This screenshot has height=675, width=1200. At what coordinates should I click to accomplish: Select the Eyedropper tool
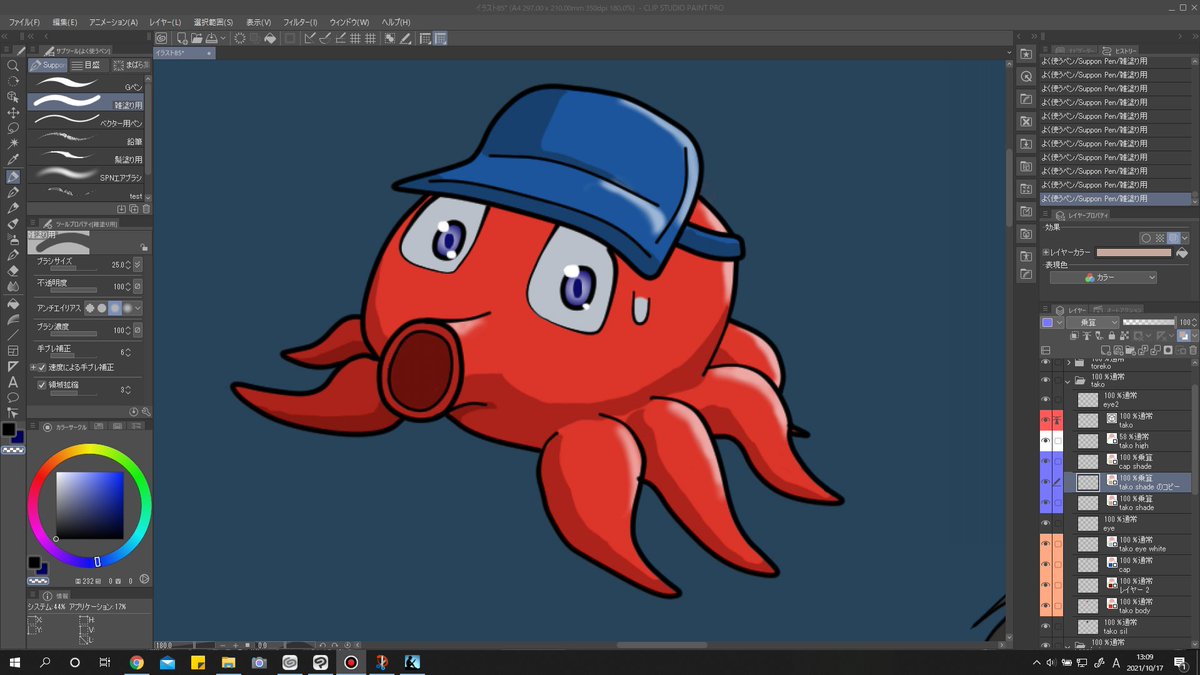pyautogui.click(x=13, y=160)
